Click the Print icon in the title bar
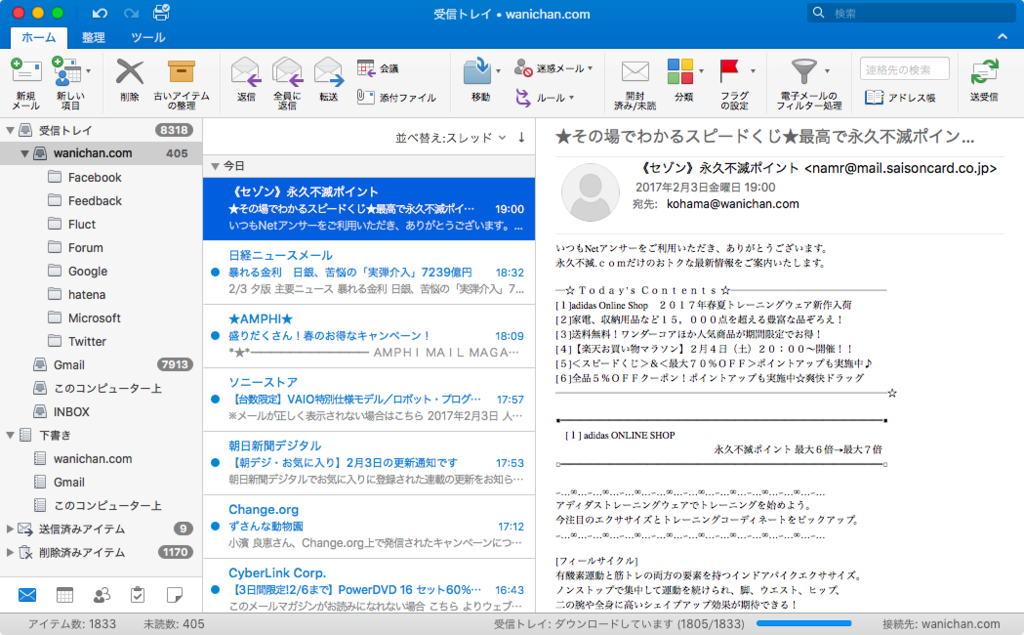 (161, 12)
